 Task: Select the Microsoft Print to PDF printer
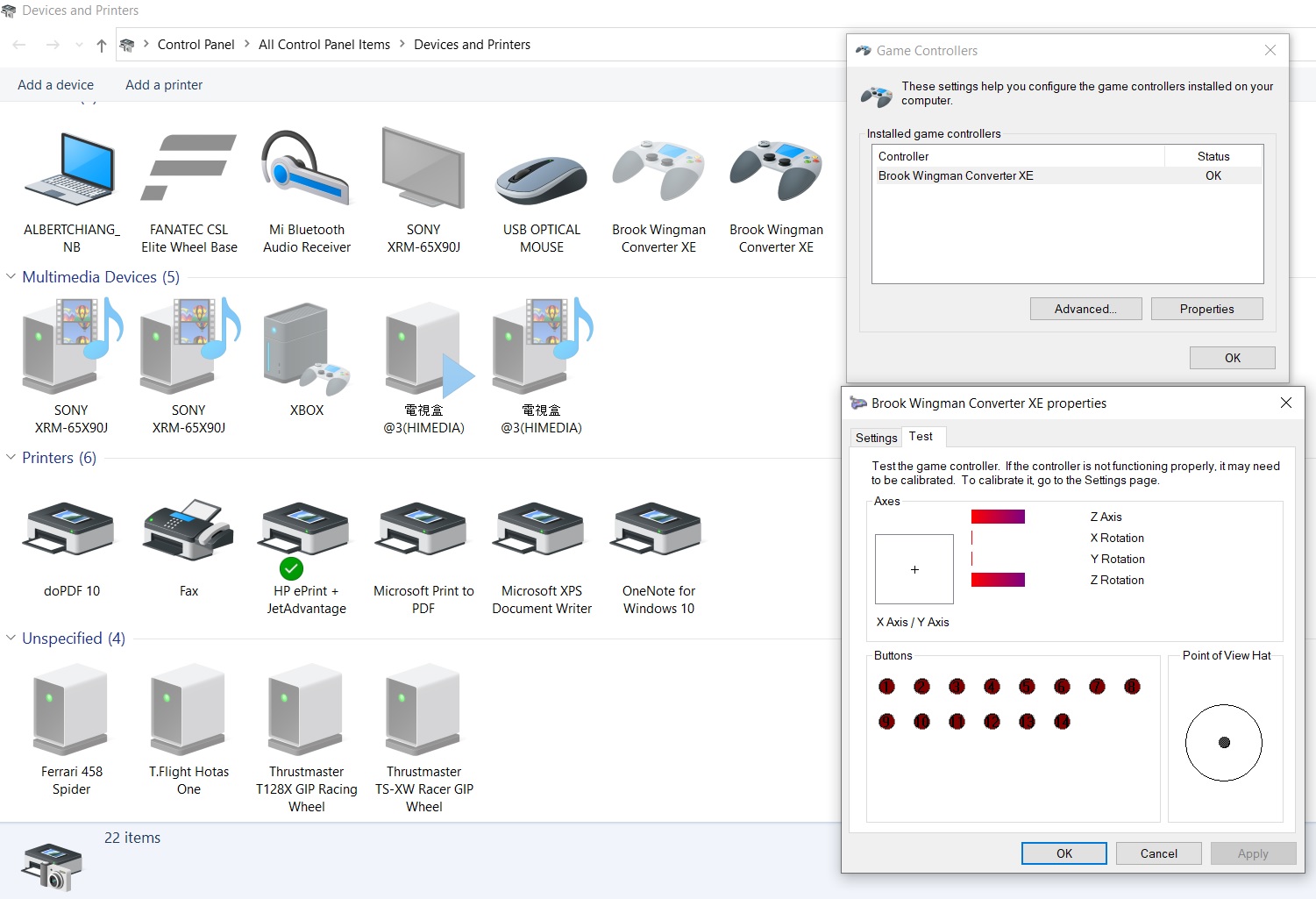click(423, 556)
